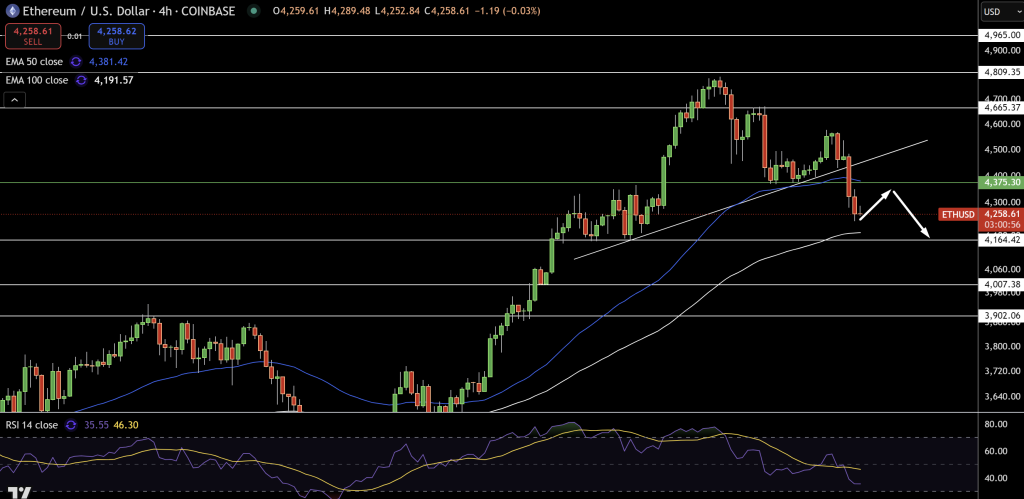Click the green market status dot
Viewport: 1024px width, 499px height.
point(253,11)
